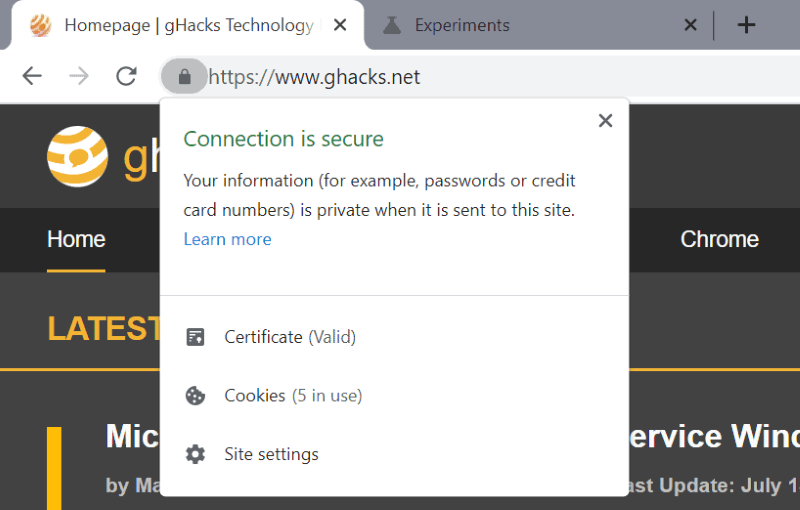Click the Site settings gear icon
The image size is (800, 510).
[x=195, y=454]
